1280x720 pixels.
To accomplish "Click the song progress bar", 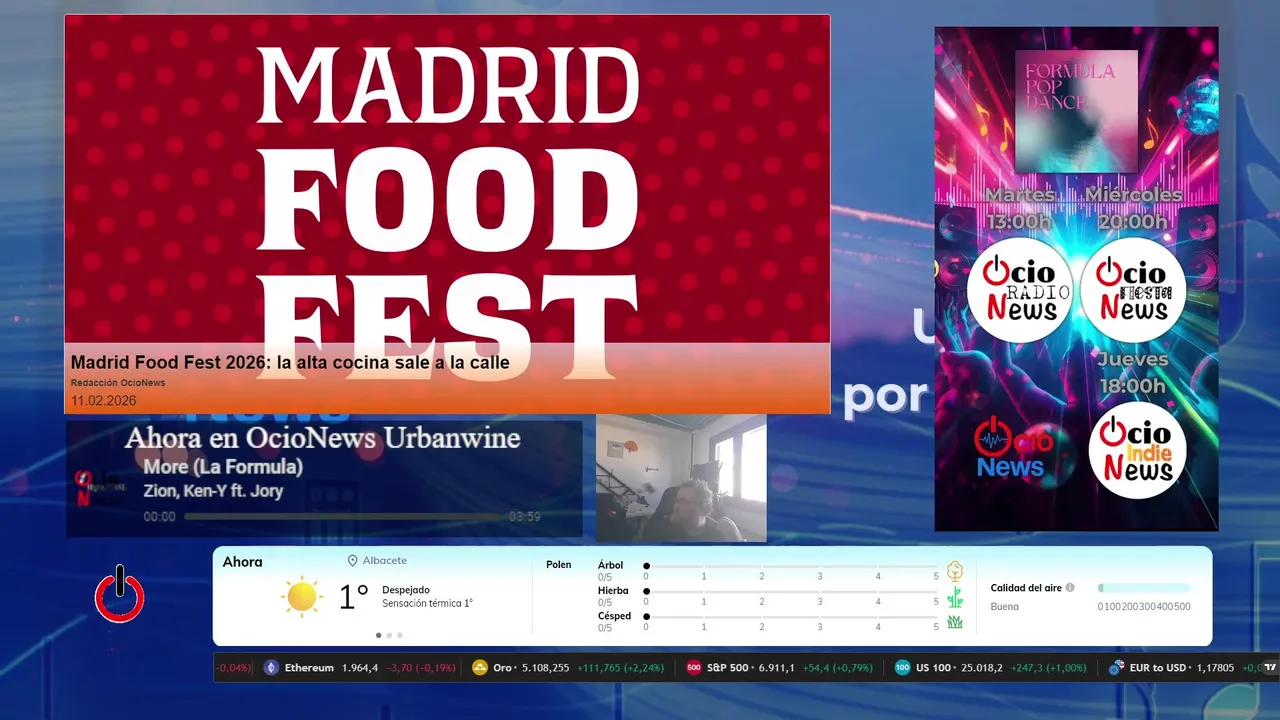I will (343, 517).
